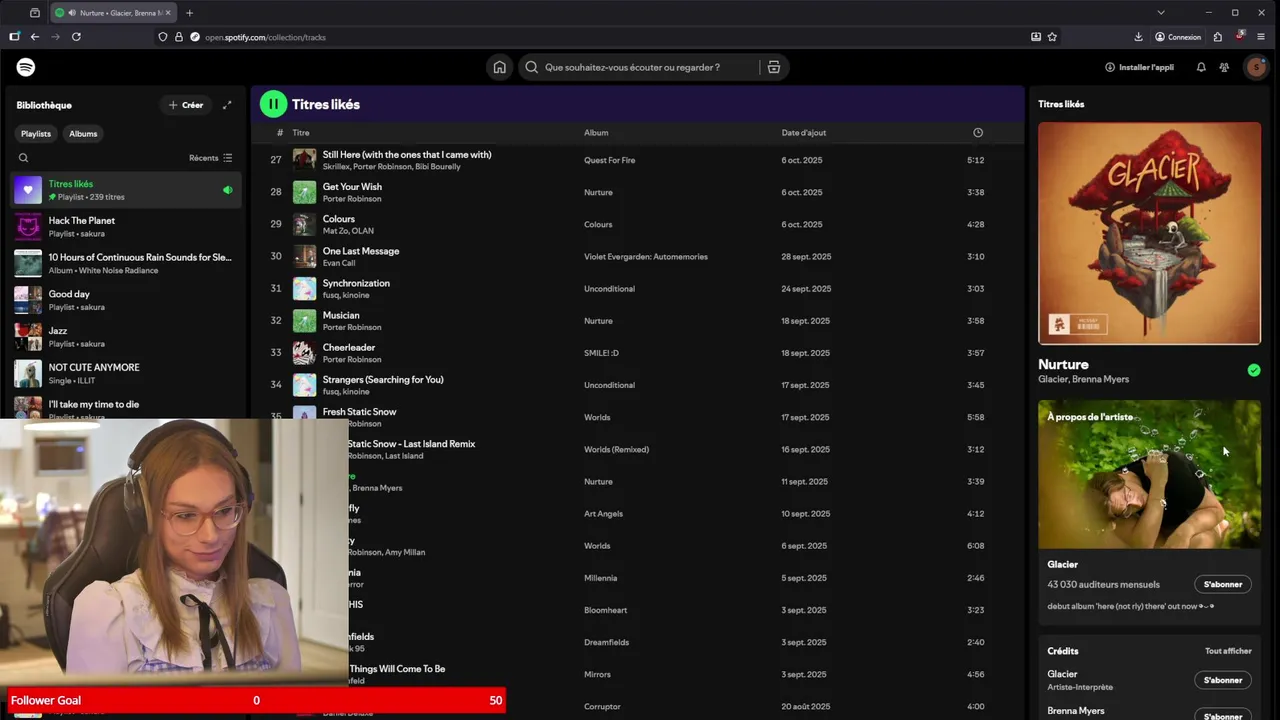Open Violet Evergarden: Automemories album link

646,257
